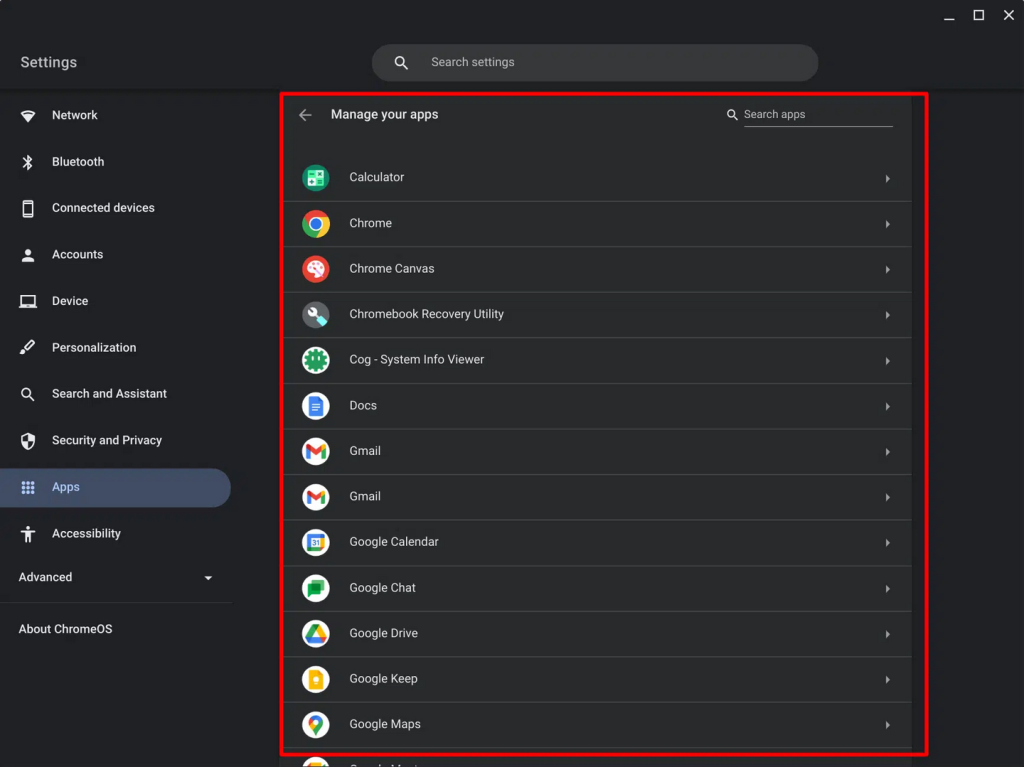The height and width of the screenshot is (767, 1024).
Task: Click the "Chrome Canvas" app name
Action: pyautogui.click(x=392, y=269)
